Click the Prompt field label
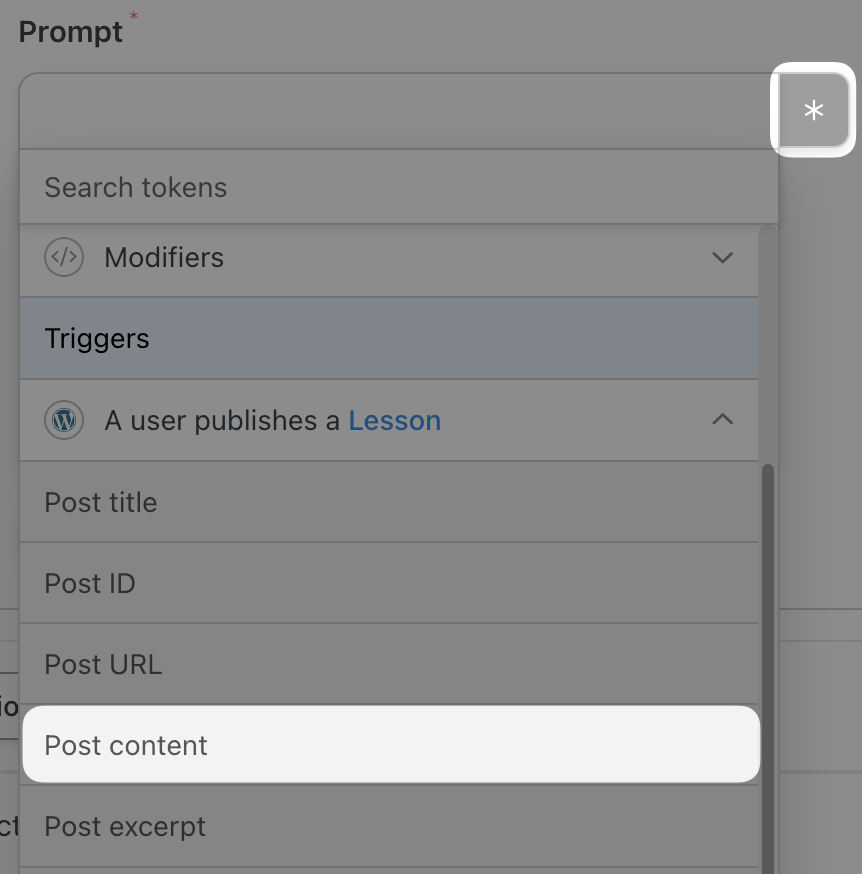The image size is (862, 874). [70, 32]
